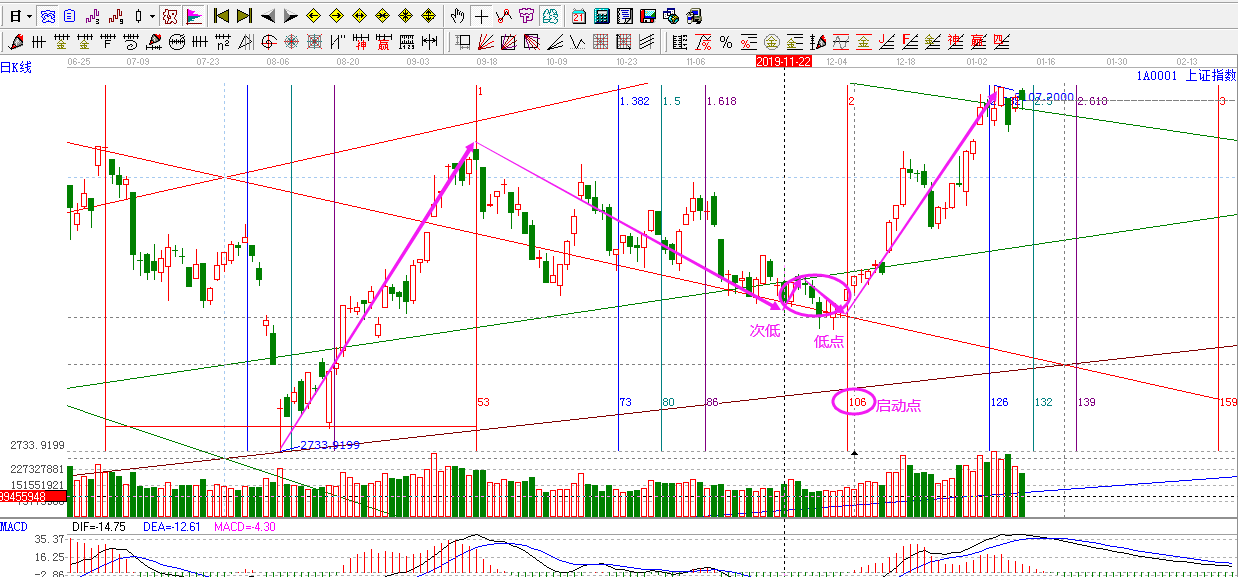Toggle the pink flag chart button
Image resolution: width=1238 pixels, height=577 pixels.
[x=194, y=16]
